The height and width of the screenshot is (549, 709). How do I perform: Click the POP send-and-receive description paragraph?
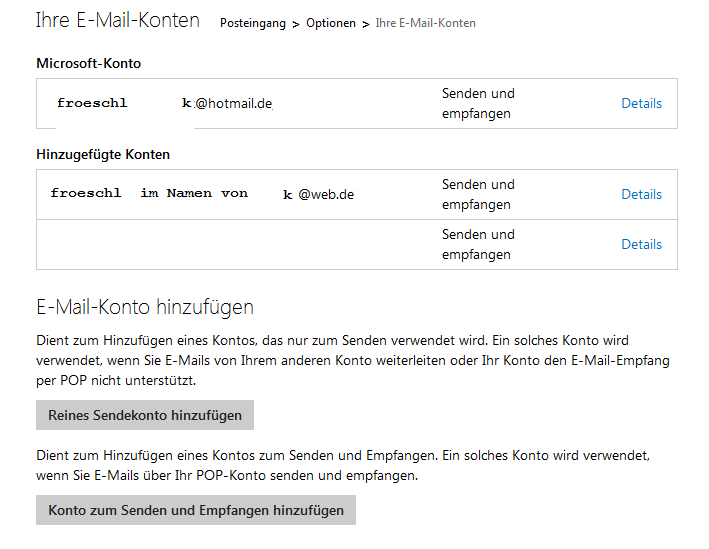click(x=342, y=465)
